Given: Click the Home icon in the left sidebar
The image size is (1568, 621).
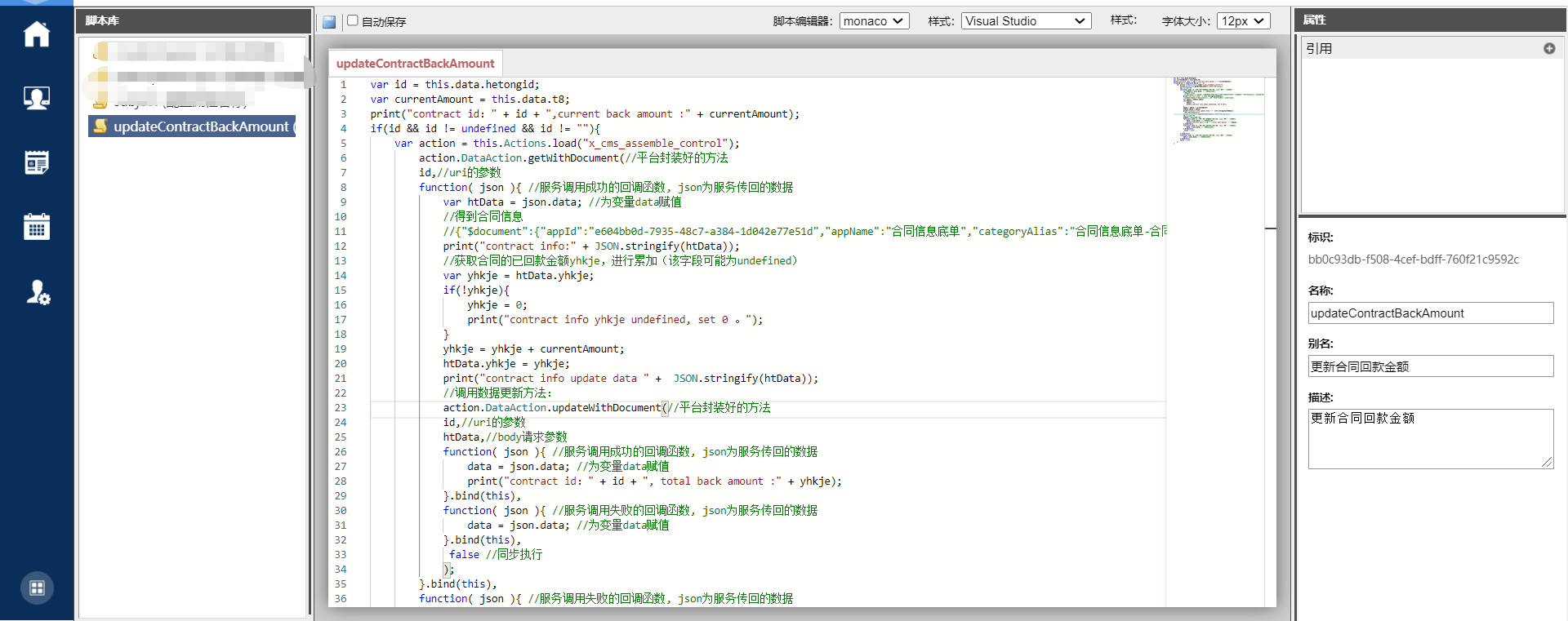Looking at the screenshot, I should point(37,34).
